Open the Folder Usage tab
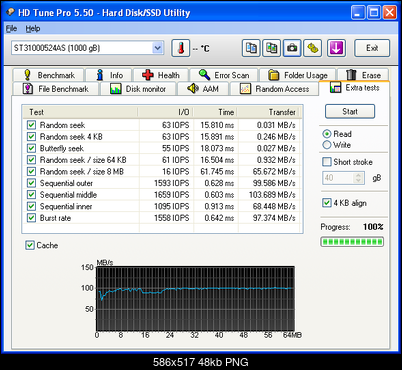The width and height of the screenshot is (402, 370). (298, 75)
